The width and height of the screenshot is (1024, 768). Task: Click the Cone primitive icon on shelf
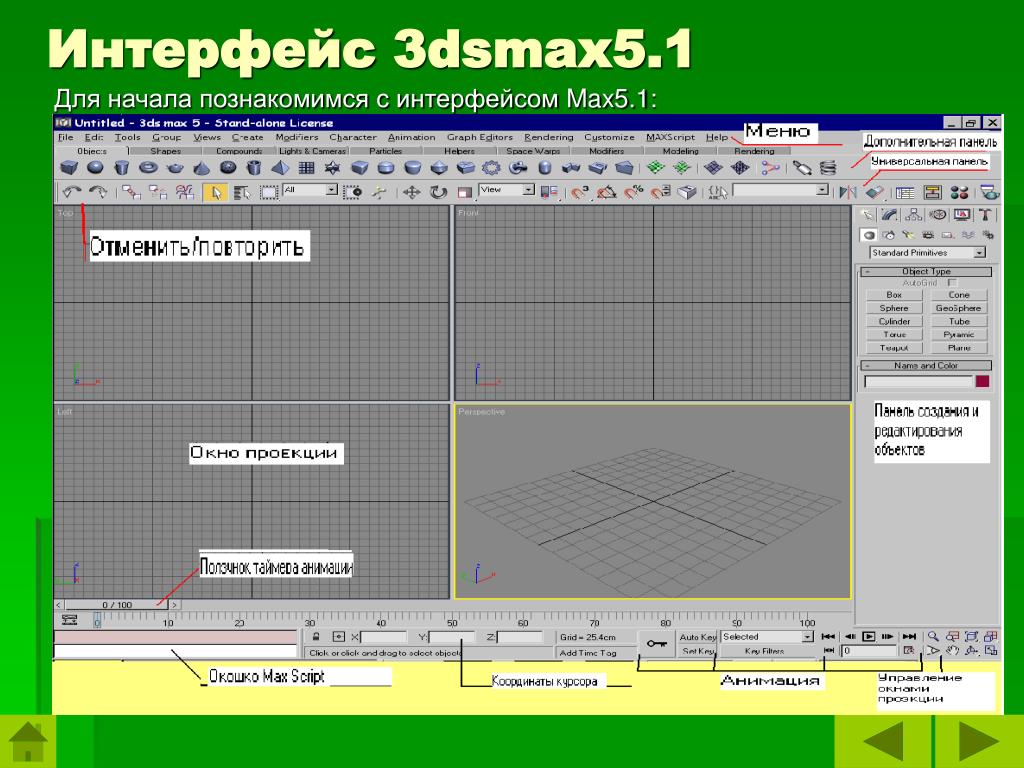202,168
